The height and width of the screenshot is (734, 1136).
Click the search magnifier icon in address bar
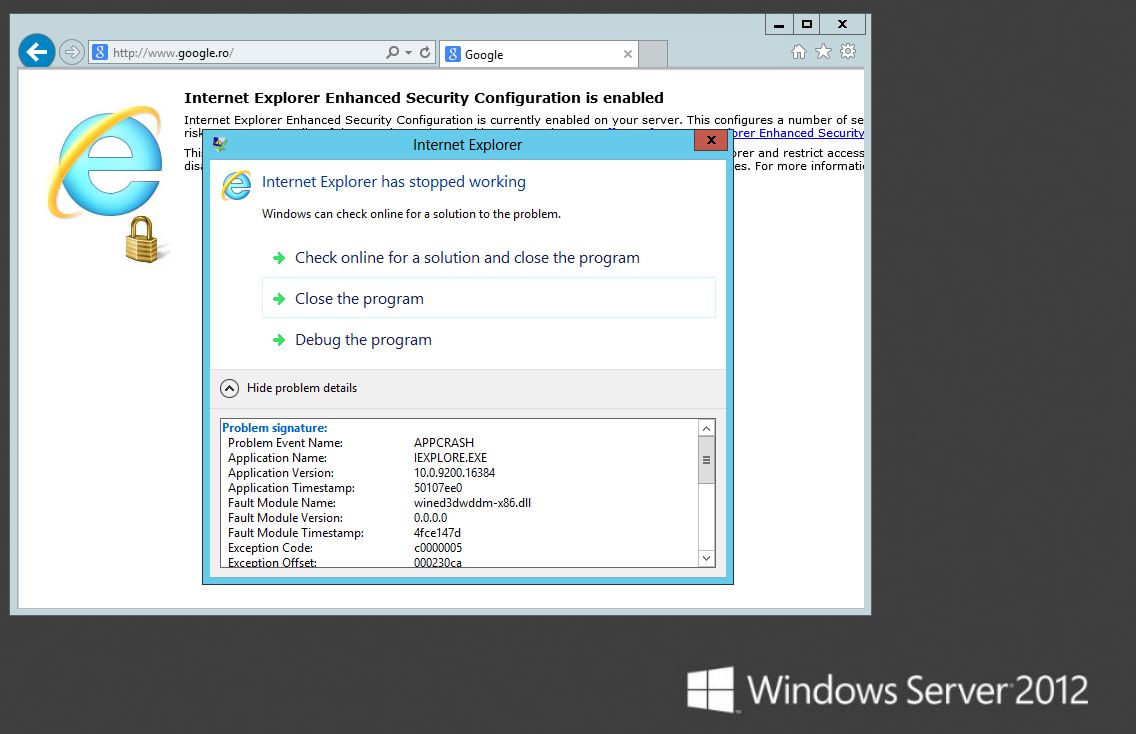coord(392,52)
